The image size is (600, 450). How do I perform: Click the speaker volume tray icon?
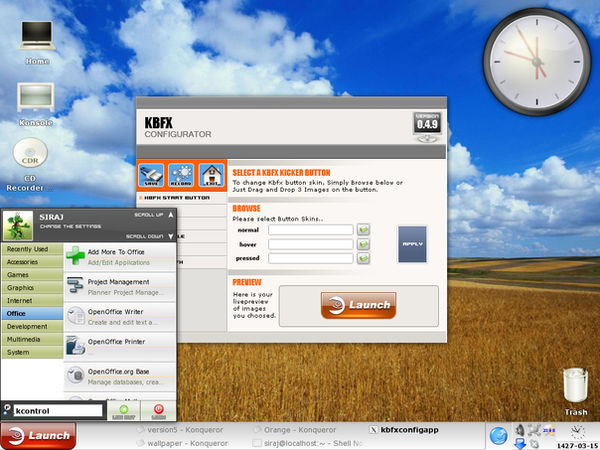coord(520,430)
